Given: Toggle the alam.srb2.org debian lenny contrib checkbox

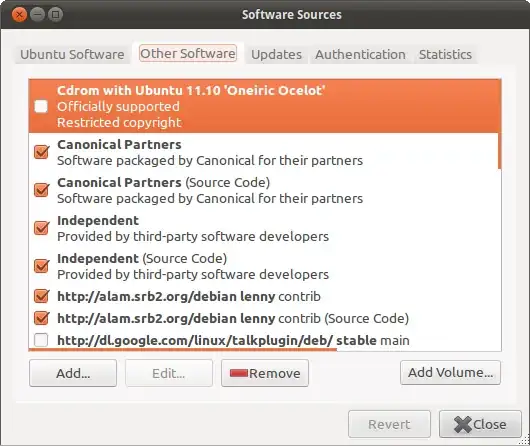Looking at the screenshot, I should click(41, 296).
